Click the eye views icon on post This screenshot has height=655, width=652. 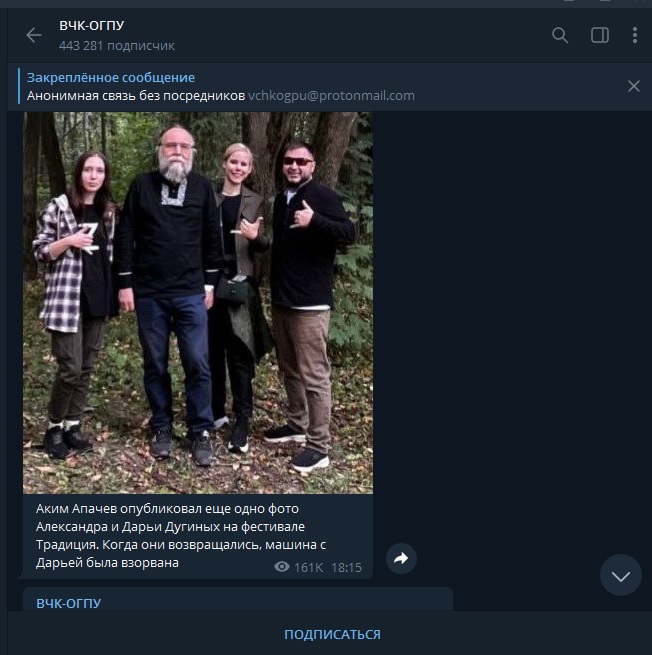pos(282,567)
